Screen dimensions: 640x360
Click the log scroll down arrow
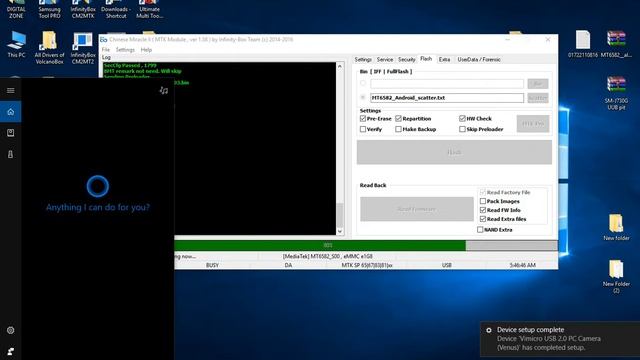pyautogui.click(x=340, y=231)
